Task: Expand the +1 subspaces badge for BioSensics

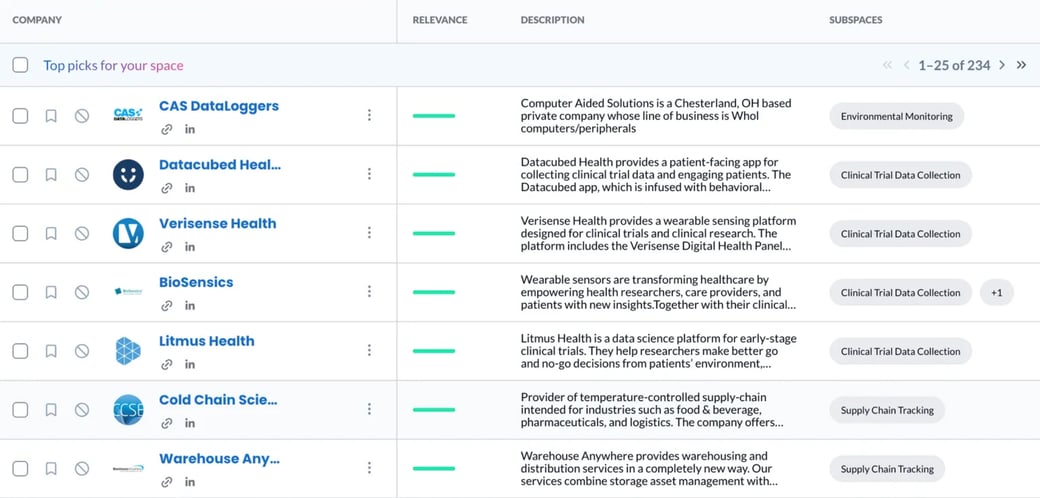Action: pyautogui.click(x=996, y=293)
